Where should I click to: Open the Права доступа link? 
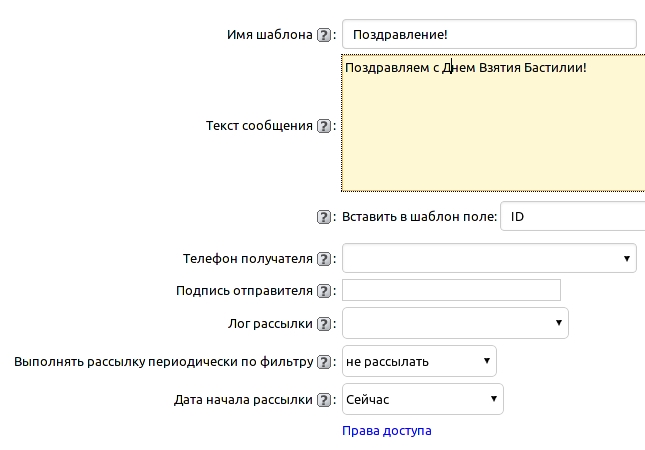[387, 431]
